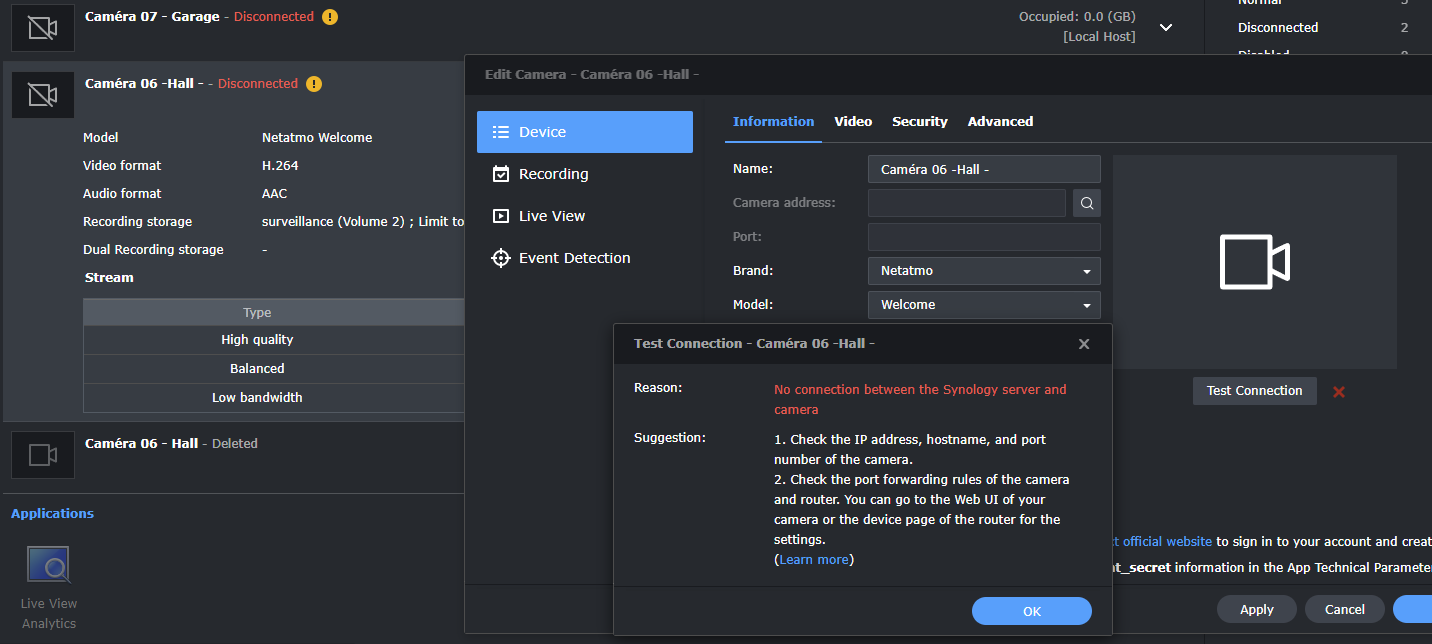Open the Model dropdown showing Welcome
This screenshot has height=644, width=1432.
pos(984,305)
